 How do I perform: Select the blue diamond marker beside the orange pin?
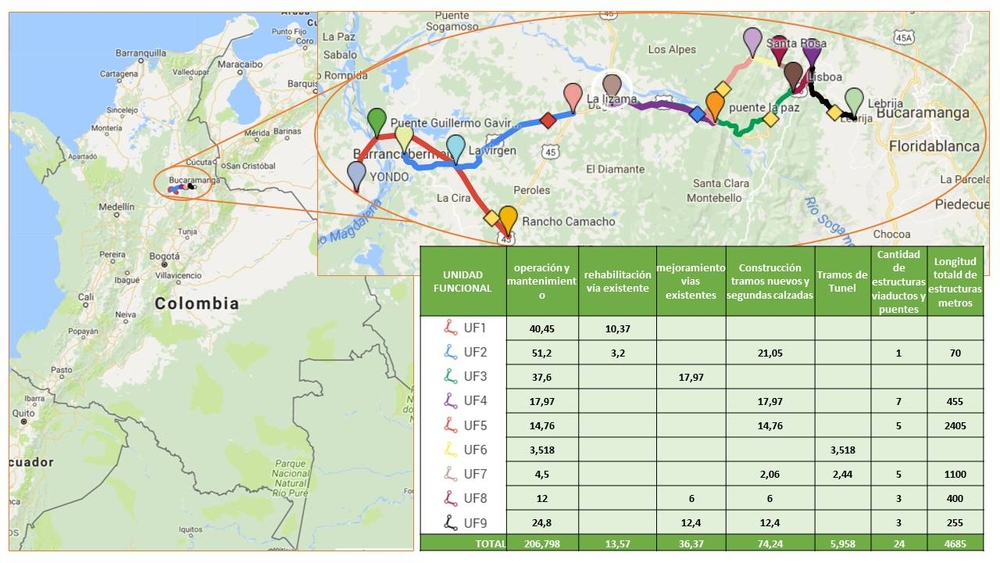point(698,115)
